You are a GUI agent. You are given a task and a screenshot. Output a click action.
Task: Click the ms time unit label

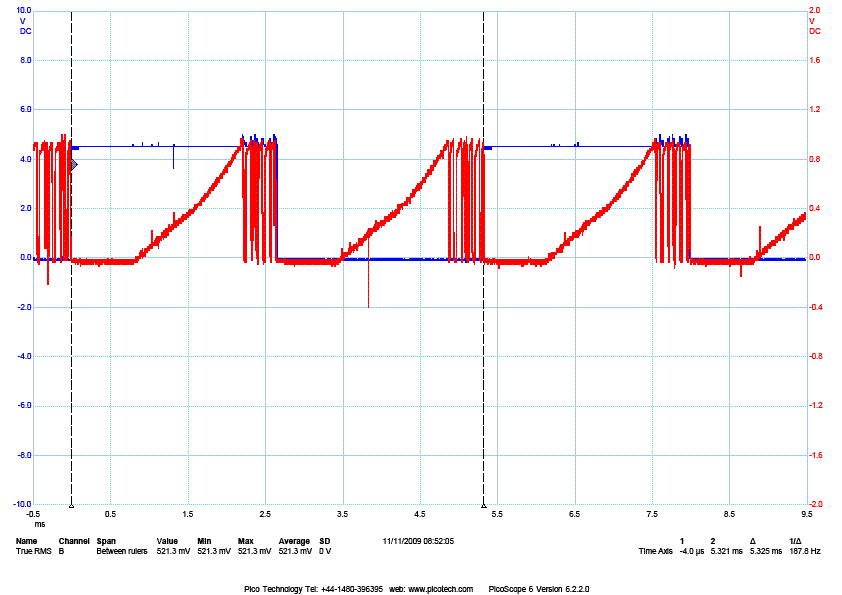click(x=40, y=523)
